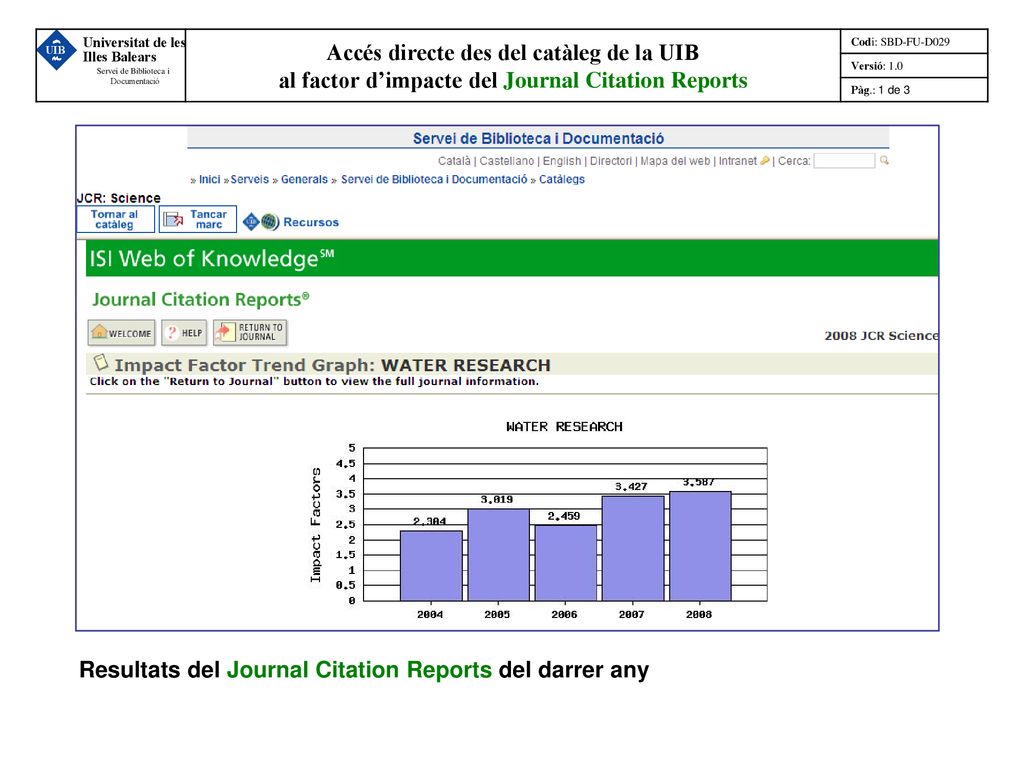Screen dimensions: 1024x768
Task: Click the Universitat de les Illes Balears logo
Action: [56, 50]
